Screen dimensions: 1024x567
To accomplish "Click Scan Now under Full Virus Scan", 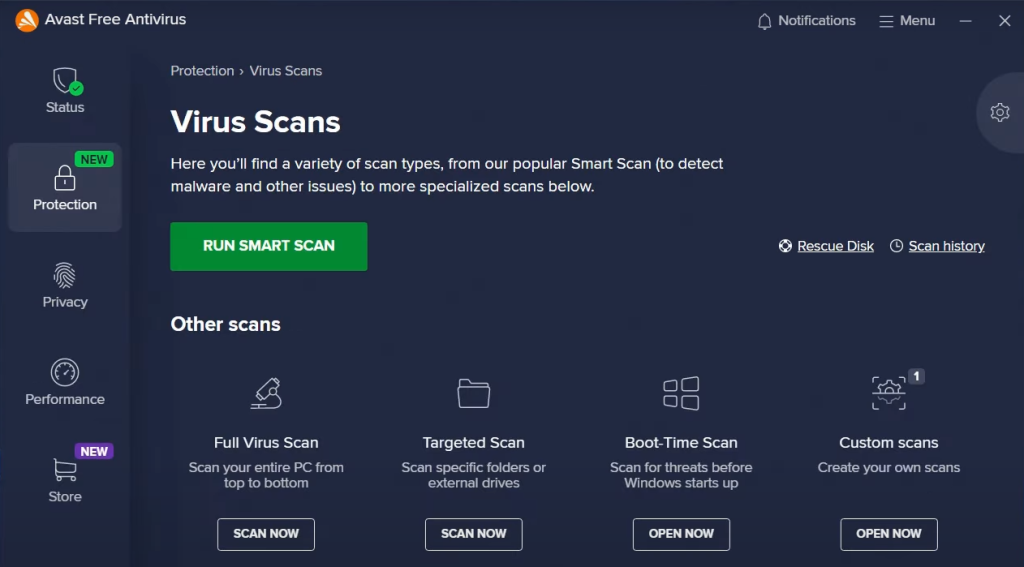I will point(266,534).
